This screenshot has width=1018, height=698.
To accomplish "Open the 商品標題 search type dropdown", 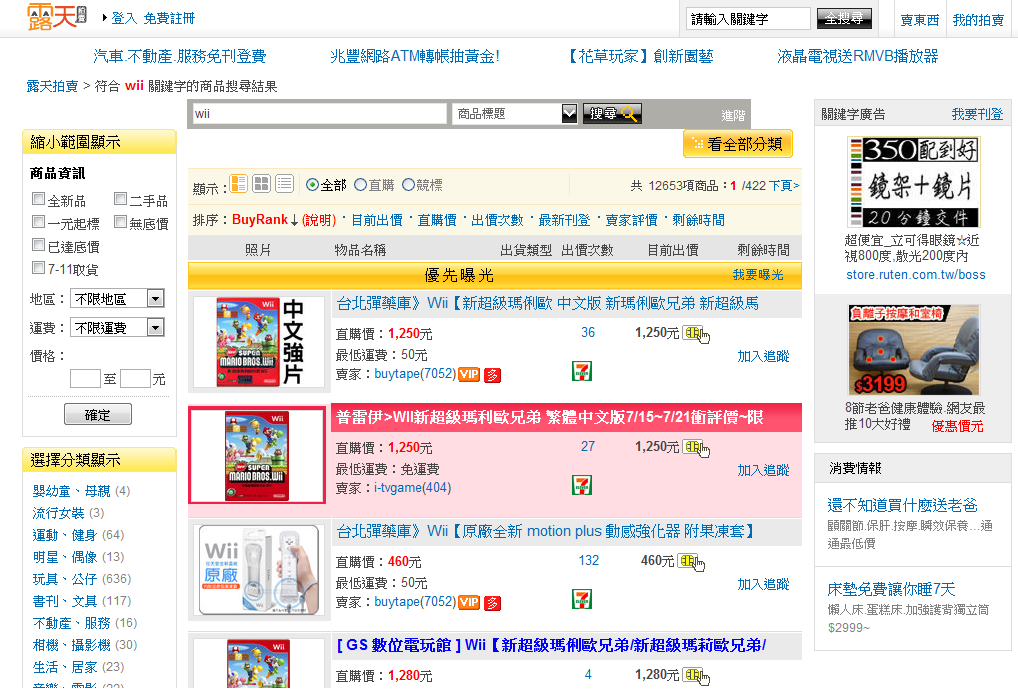I will tap(514, 114).
